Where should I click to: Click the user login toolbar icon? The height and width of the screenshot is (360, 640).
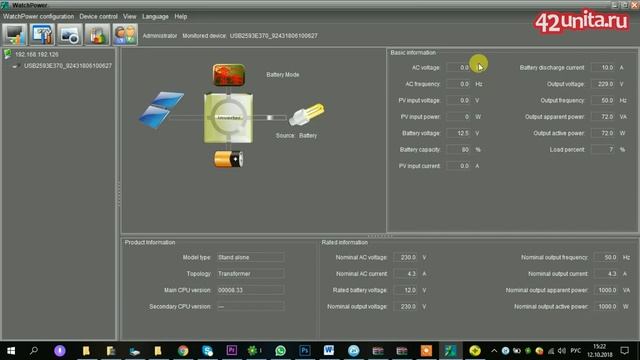tap(125, 34)
